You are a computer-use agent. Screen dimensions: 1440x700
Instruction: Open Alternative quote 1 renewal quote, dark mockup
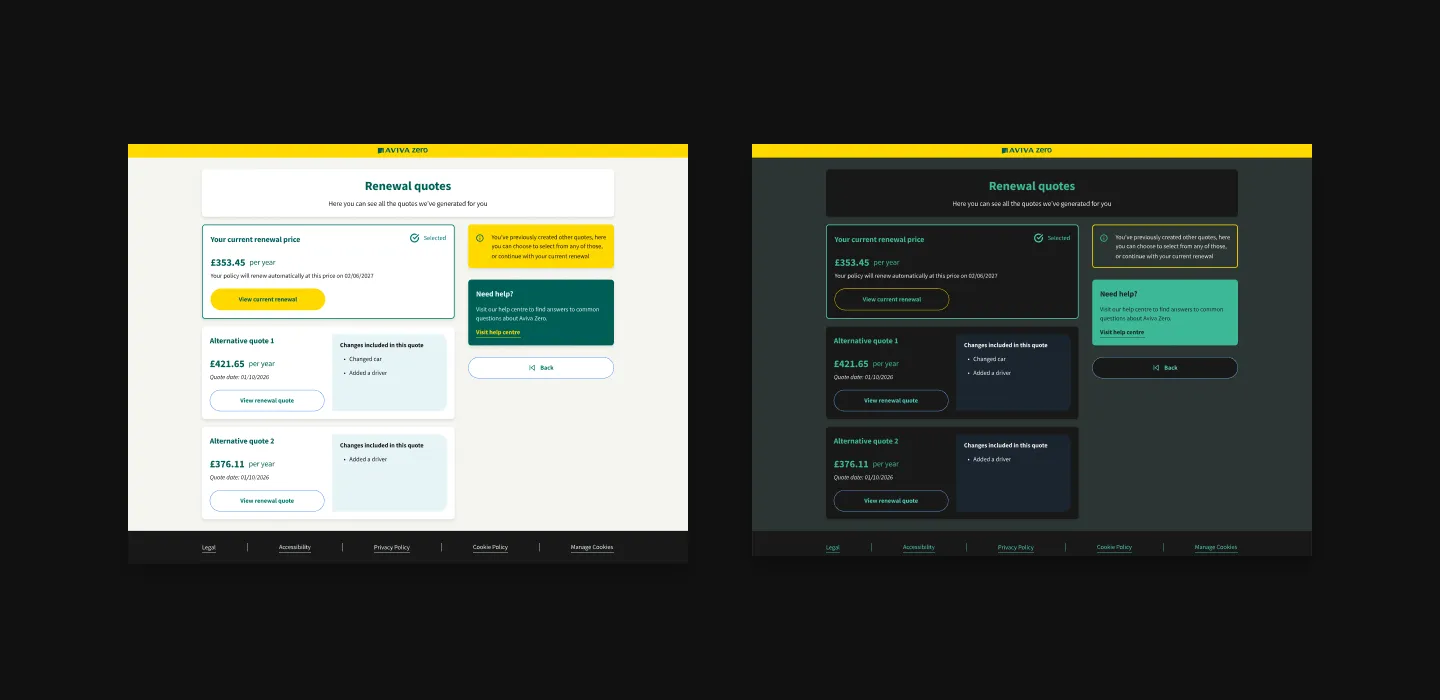click(891, 400)
